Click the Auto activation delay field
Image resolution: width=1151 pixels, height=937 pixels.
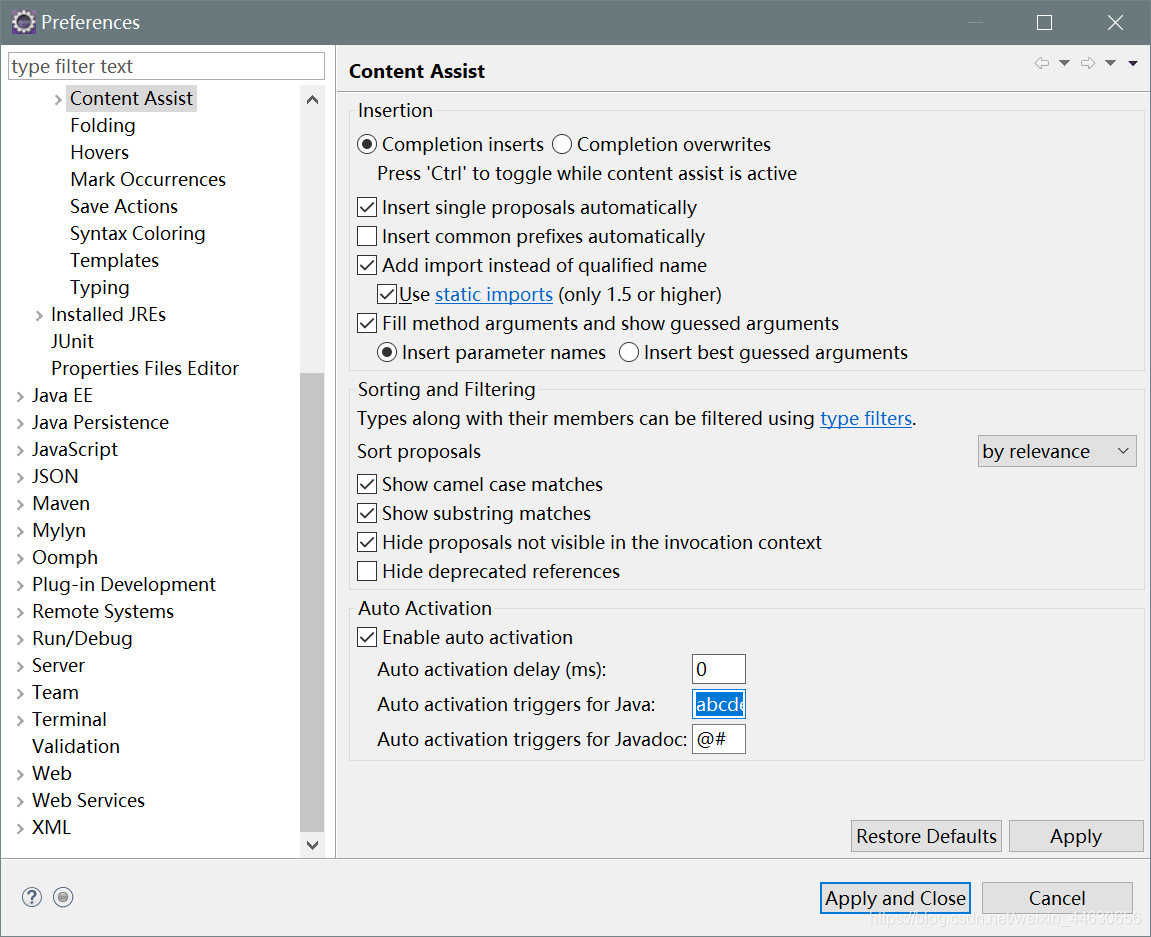(x=718, y=669)
